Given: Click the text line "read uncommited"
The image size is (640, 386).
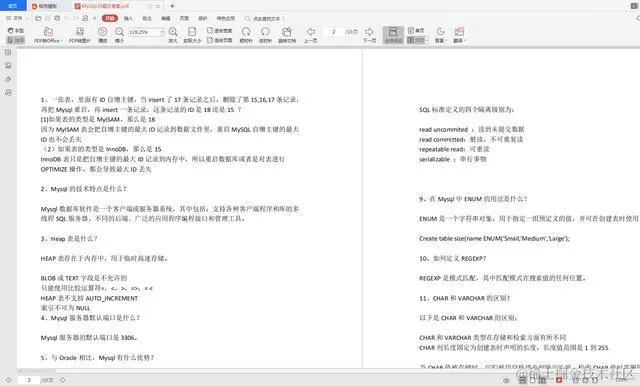Looking at the screenshot, I should click(443, 129).
